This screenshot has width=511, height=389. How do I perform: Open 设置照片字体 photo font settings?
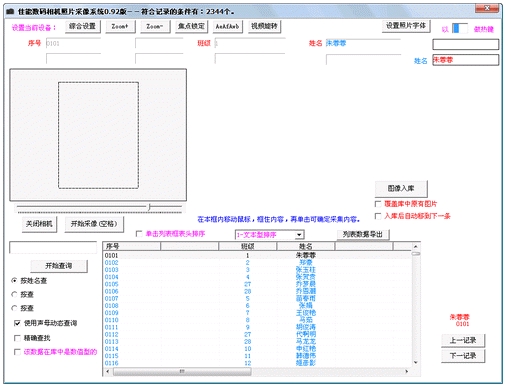(406, 26)
